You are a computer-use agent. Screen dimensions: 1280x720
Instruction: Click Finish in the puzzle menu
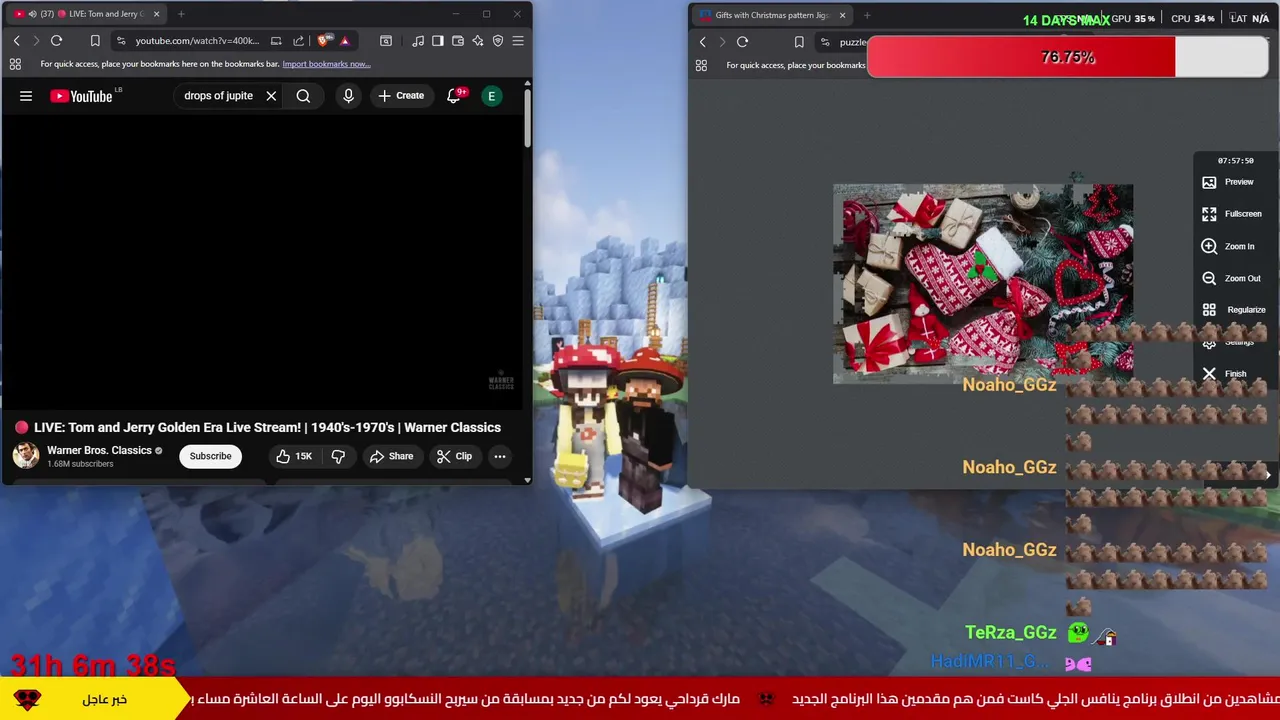[x=1224, y=374]
